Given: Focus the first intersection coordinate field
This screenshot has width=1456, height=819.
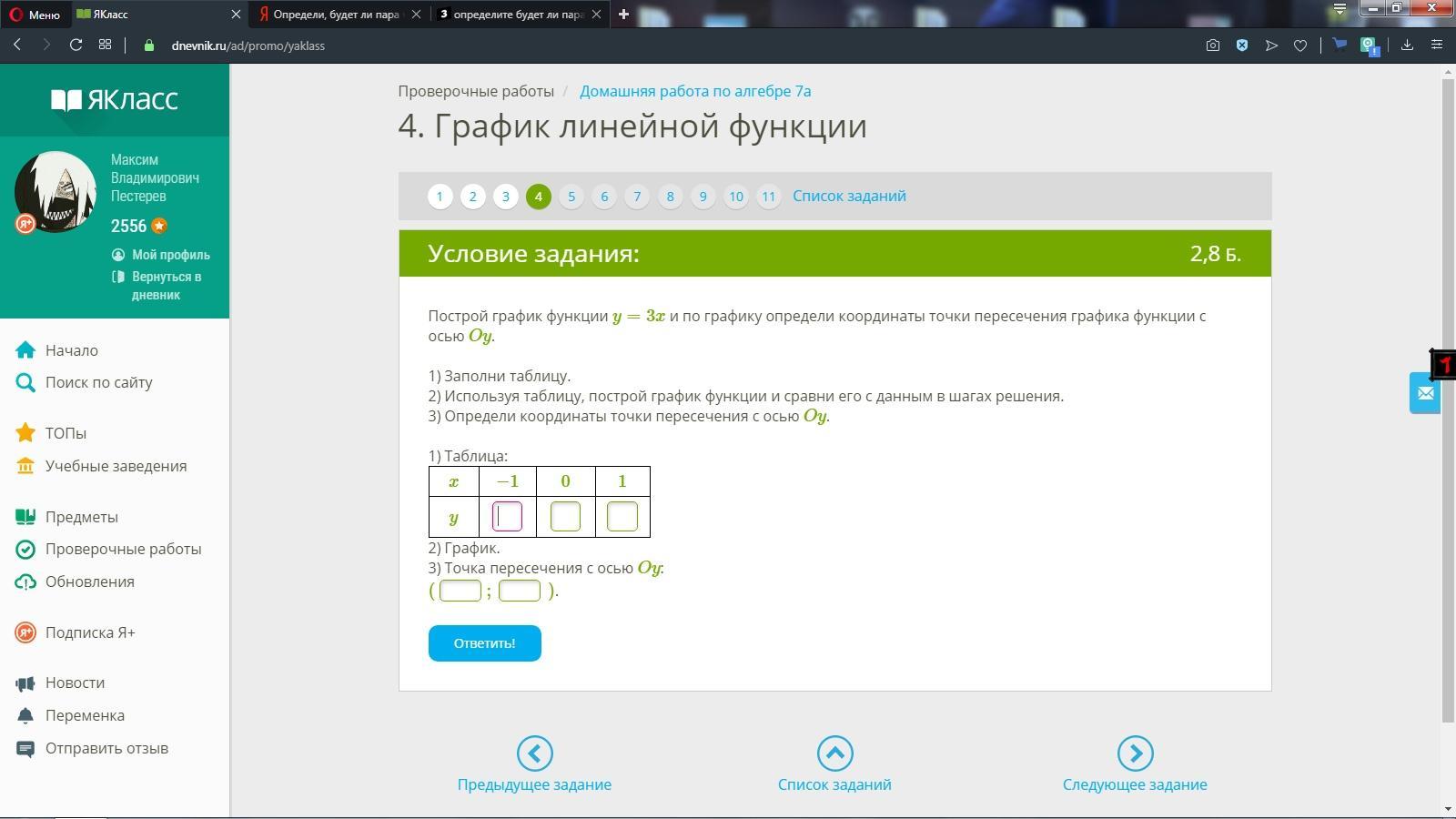Looking at the screenshot, I should [x=460, y=591].
